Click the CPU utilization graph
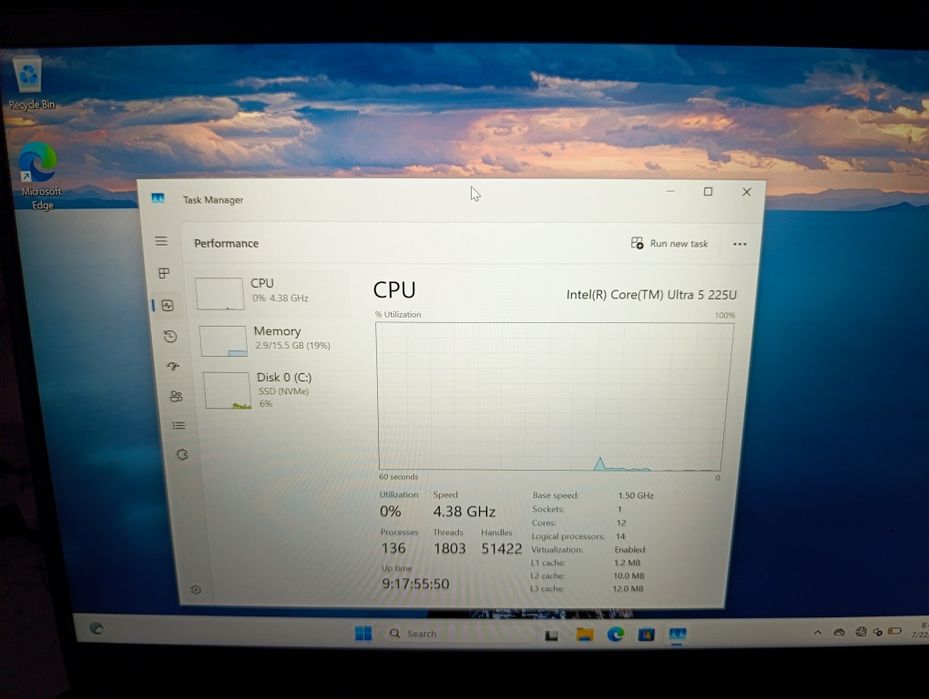This screenshot has width=929, height=699. (551, 397)
